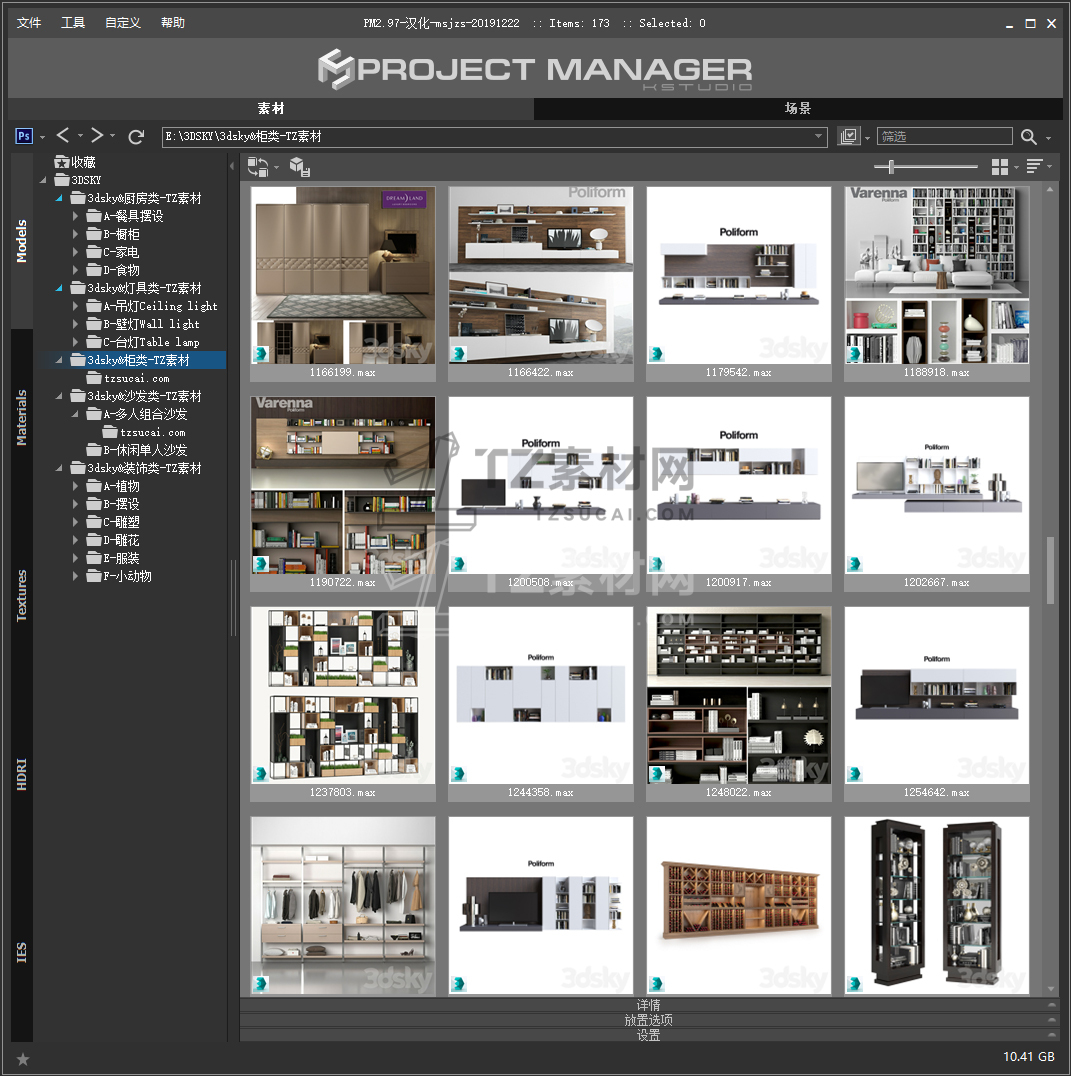The image size is (1071, 1076).
Task: Click the thumbnail grid view icon
Action: coord(999,167)
